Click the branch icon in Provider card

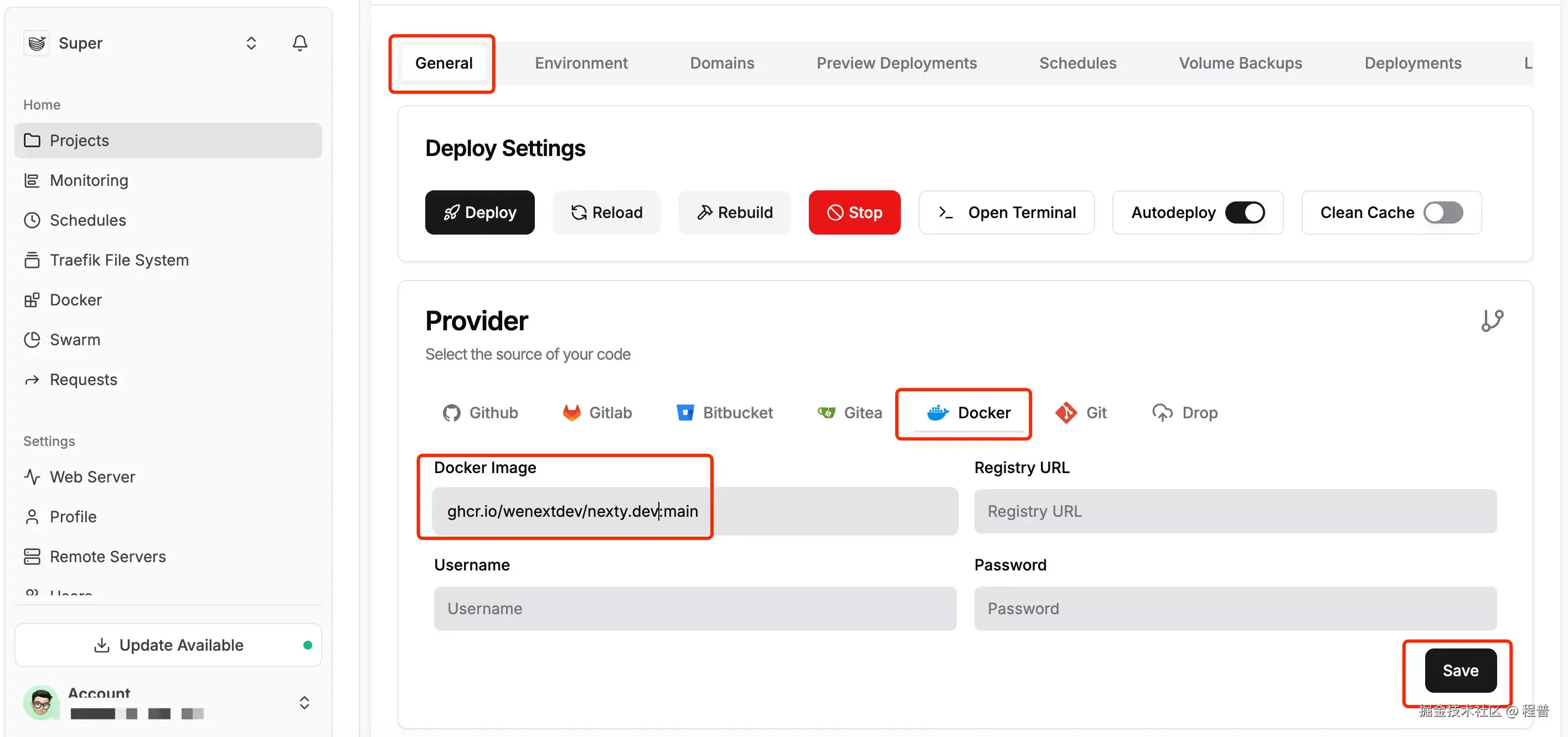(1493, 320)
